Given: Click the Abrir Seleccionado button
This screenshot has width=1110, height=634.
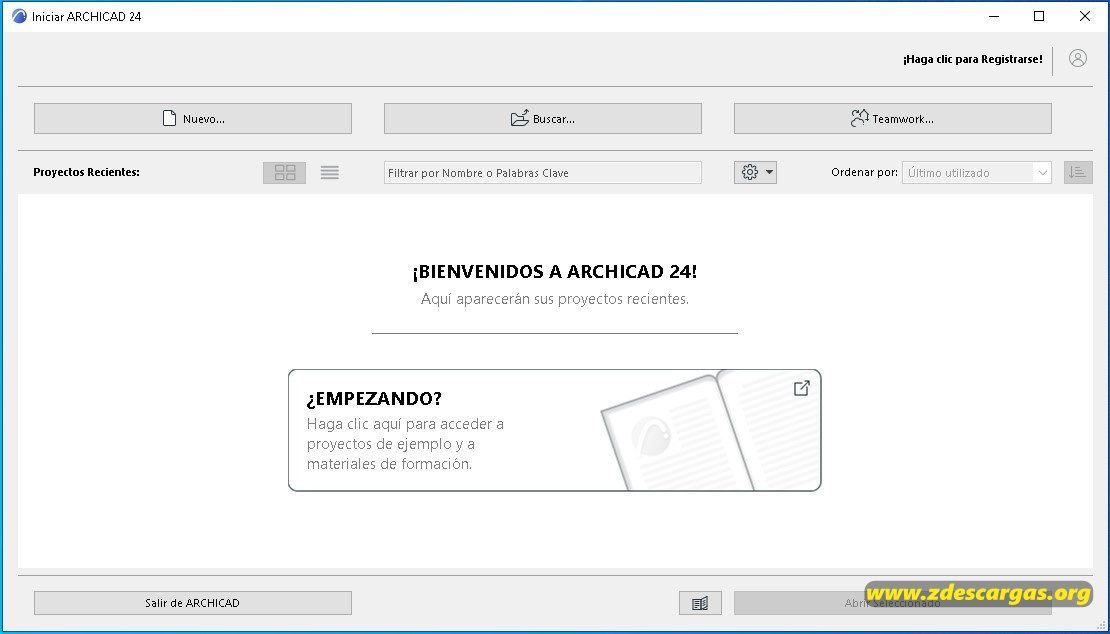Looking at the screenshot, I should [893, 603].
